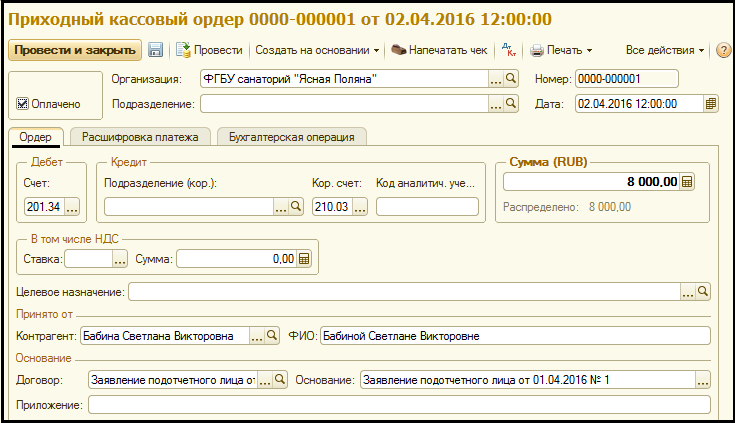Expand the Все действия menu

pyautogui.click(x=665, y=50)
